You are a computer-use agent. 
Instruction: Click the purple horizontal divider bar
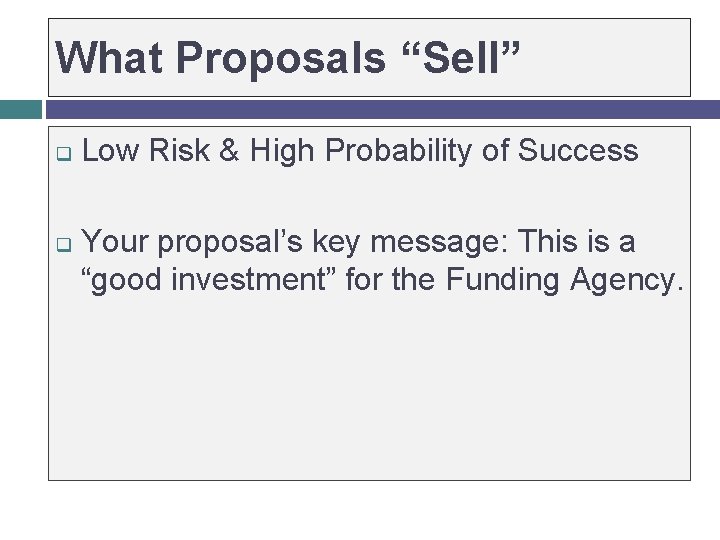click(382, 109)
